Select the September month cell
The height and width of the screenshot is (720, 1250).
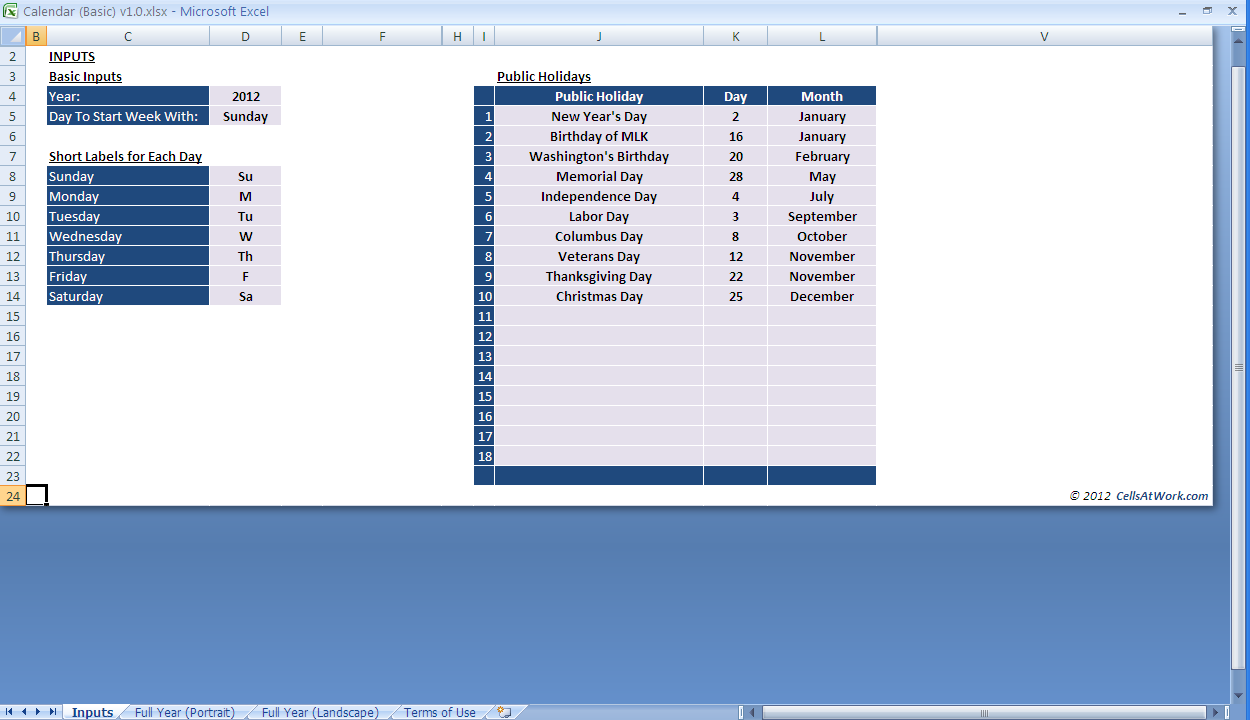(822, 216)
